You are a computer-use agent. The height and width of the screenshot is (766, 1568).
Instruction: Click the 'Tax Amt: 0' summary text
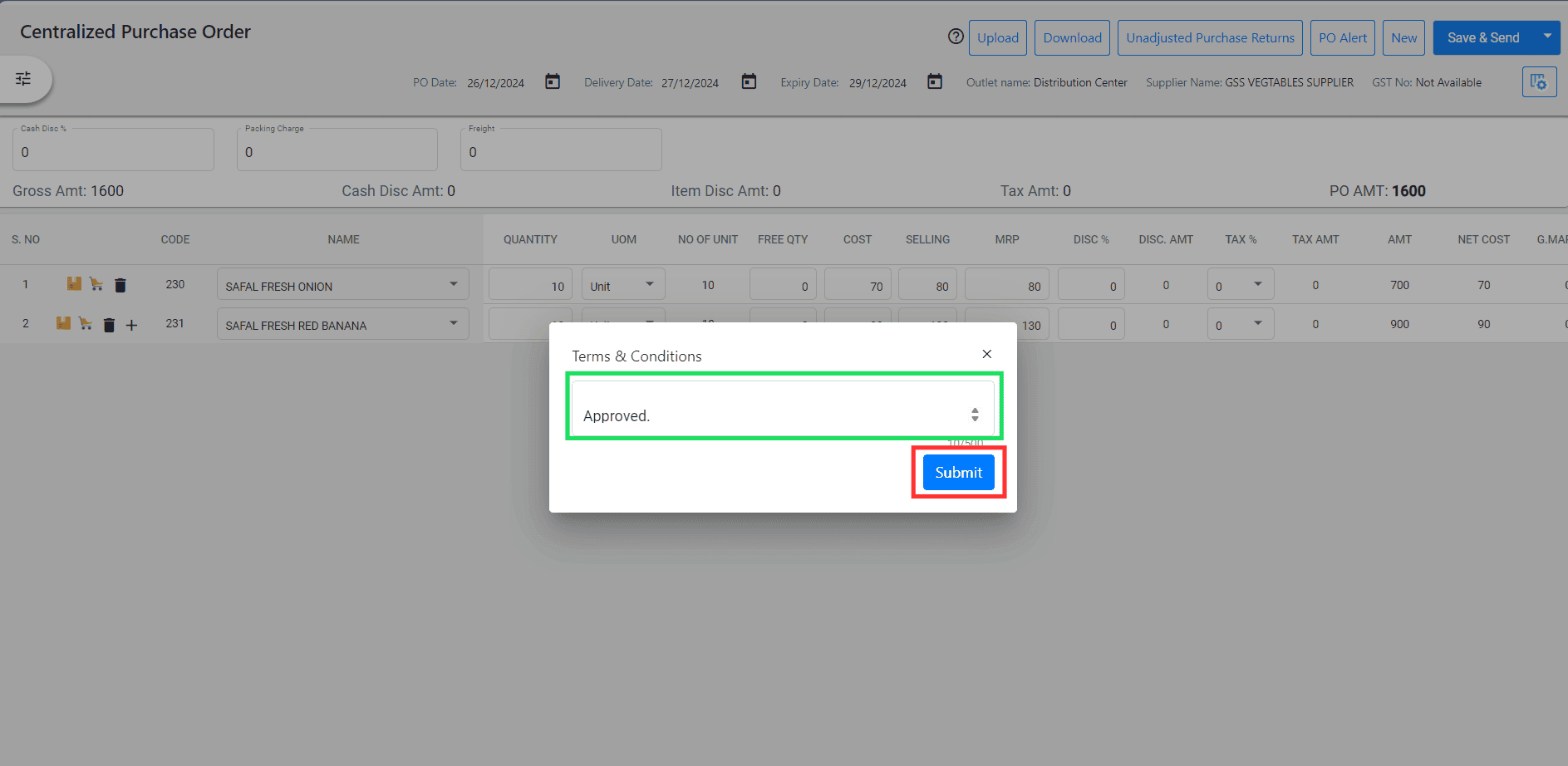coord(1035,191)
